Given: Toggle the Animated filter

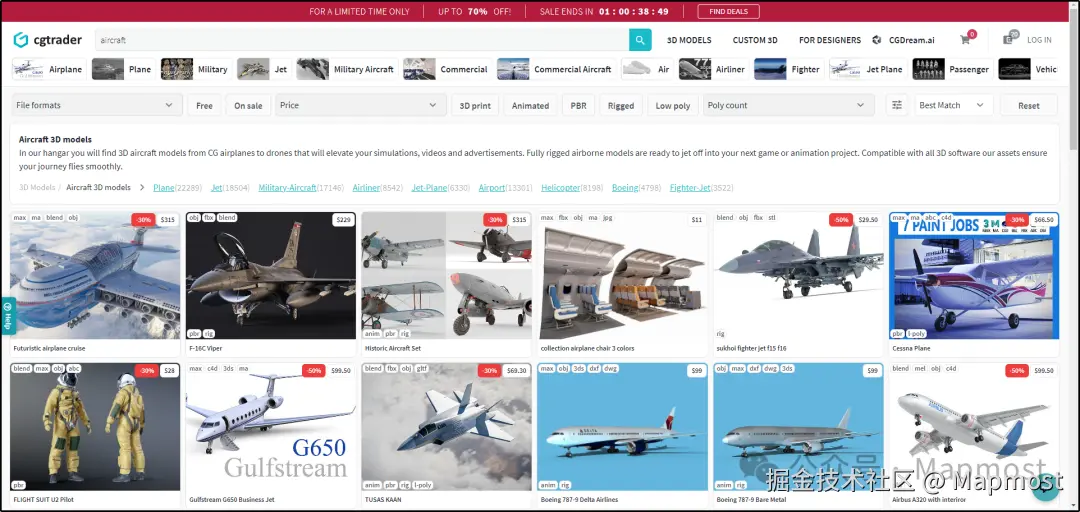Looking at the screenshot, I should (530, 105).
